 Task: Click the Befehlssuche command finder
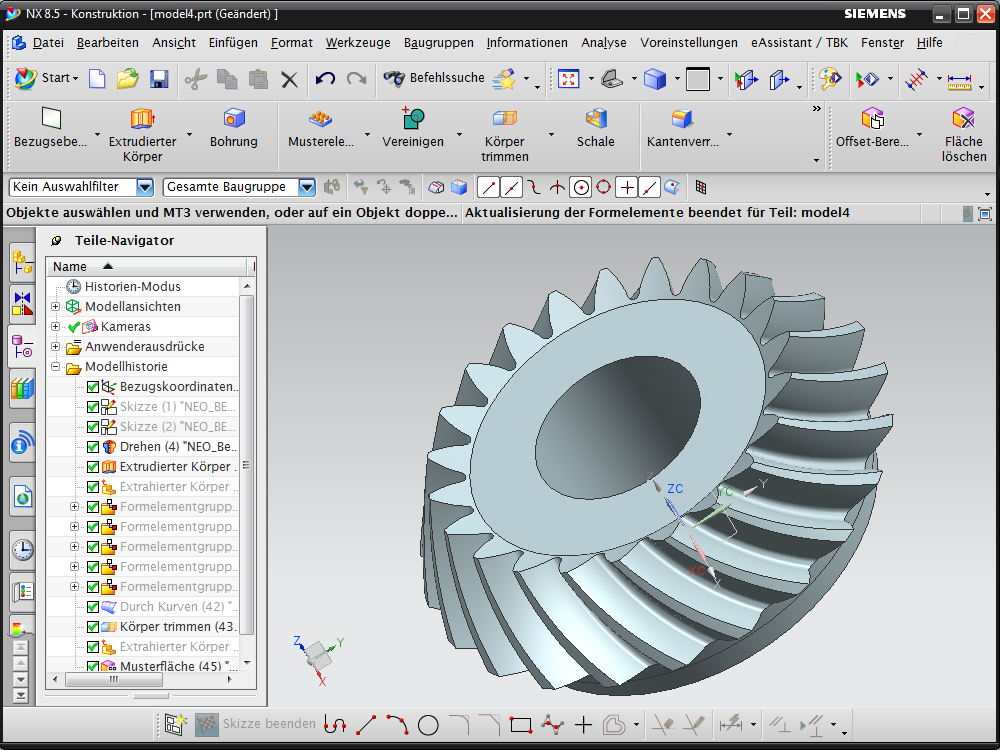[x=435, y=78]
